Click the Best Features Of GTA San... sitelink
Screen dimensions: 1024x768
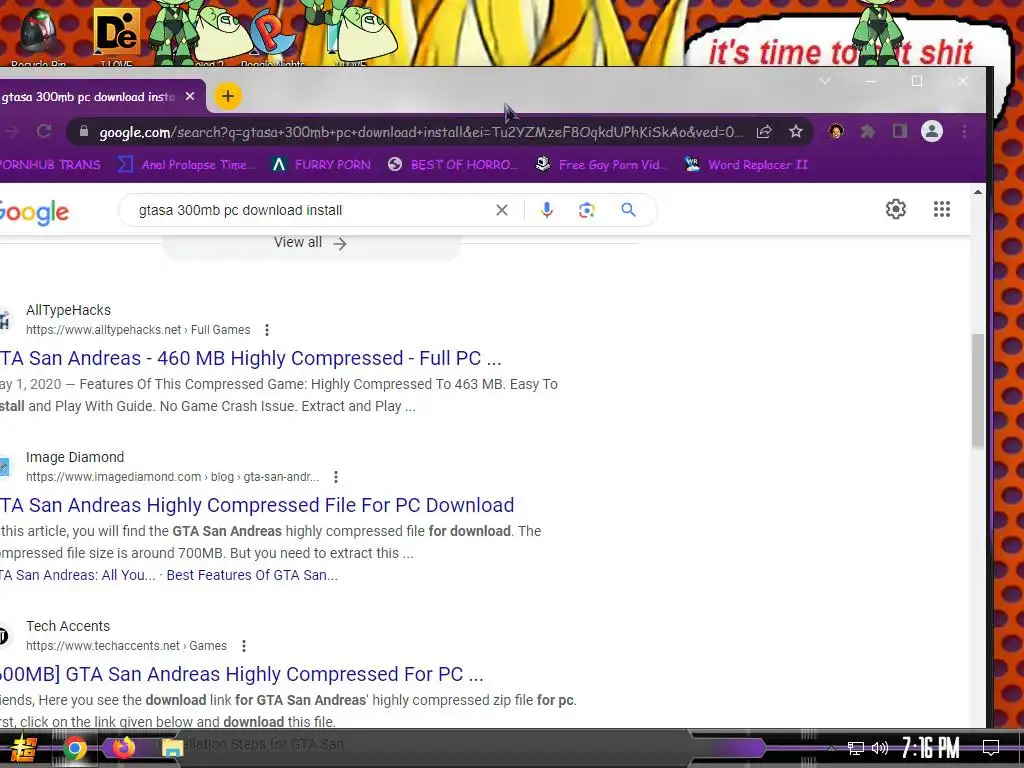point(252,575)
